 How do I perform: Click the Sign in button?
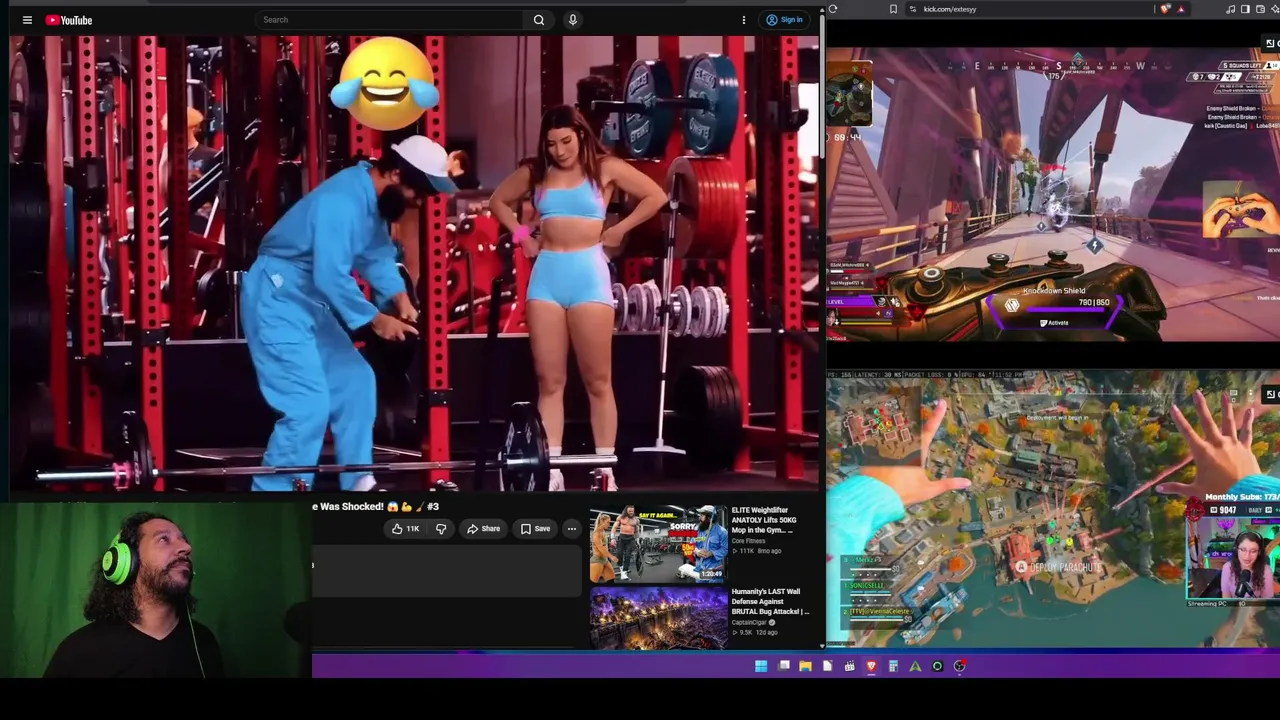tap(784, 20)
